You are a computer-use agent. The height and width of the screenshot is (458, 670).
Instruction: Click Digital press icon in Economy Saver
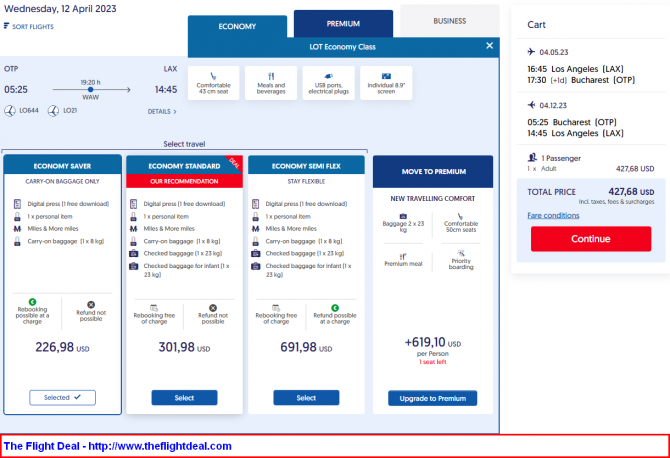click(18, 204)
